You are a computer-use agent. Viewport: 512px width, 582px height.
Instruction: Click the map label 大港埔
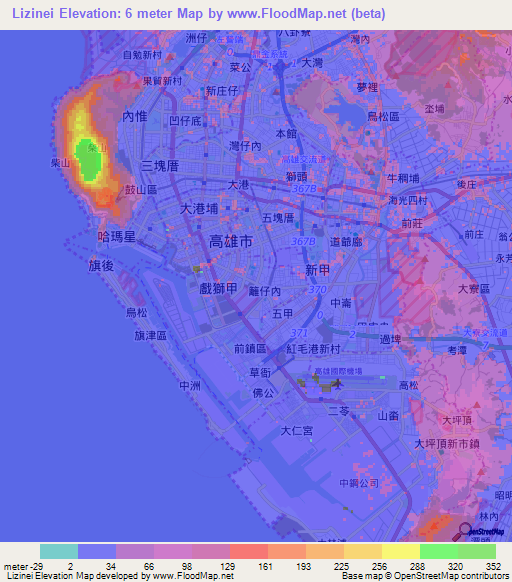pos(199,209)
